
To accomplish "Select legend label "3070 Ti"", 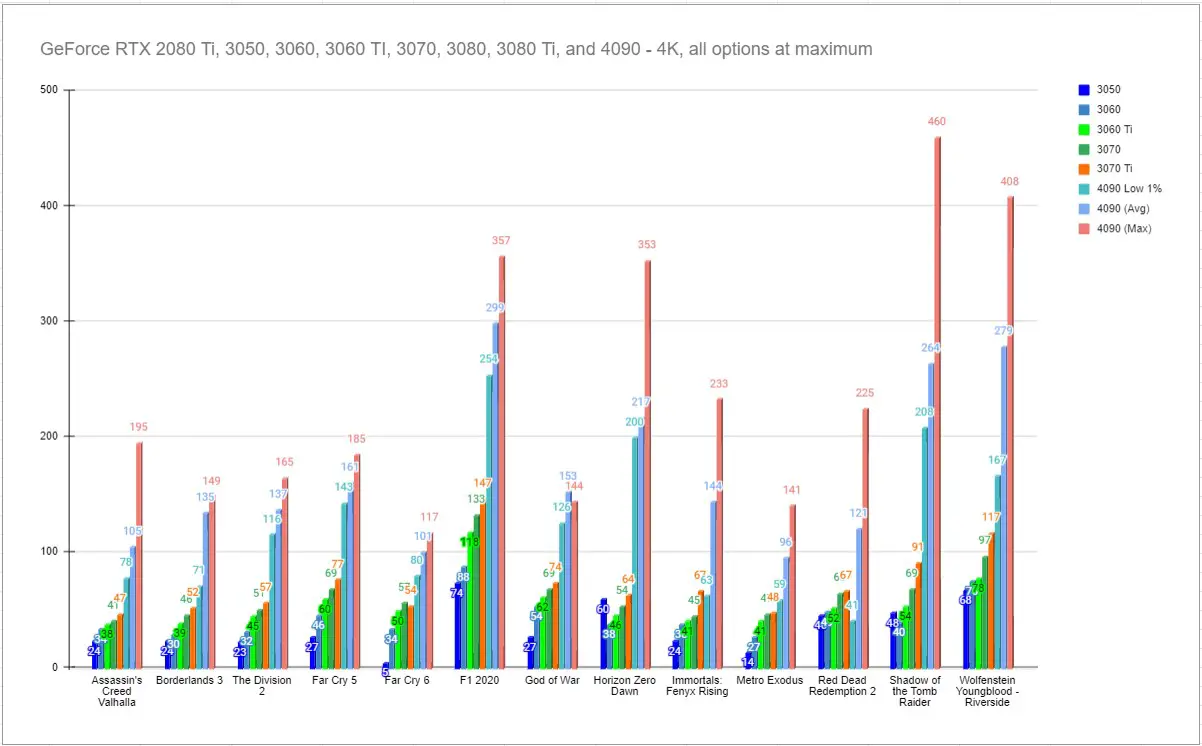I will (1115, 169).
